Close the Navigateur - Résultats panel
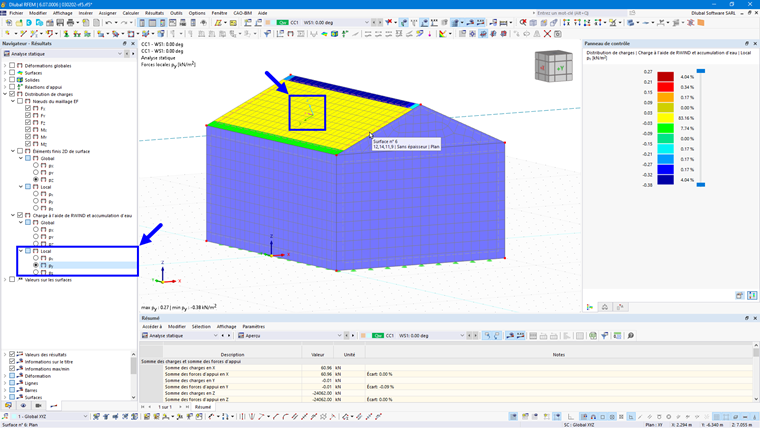 point(133,44)
